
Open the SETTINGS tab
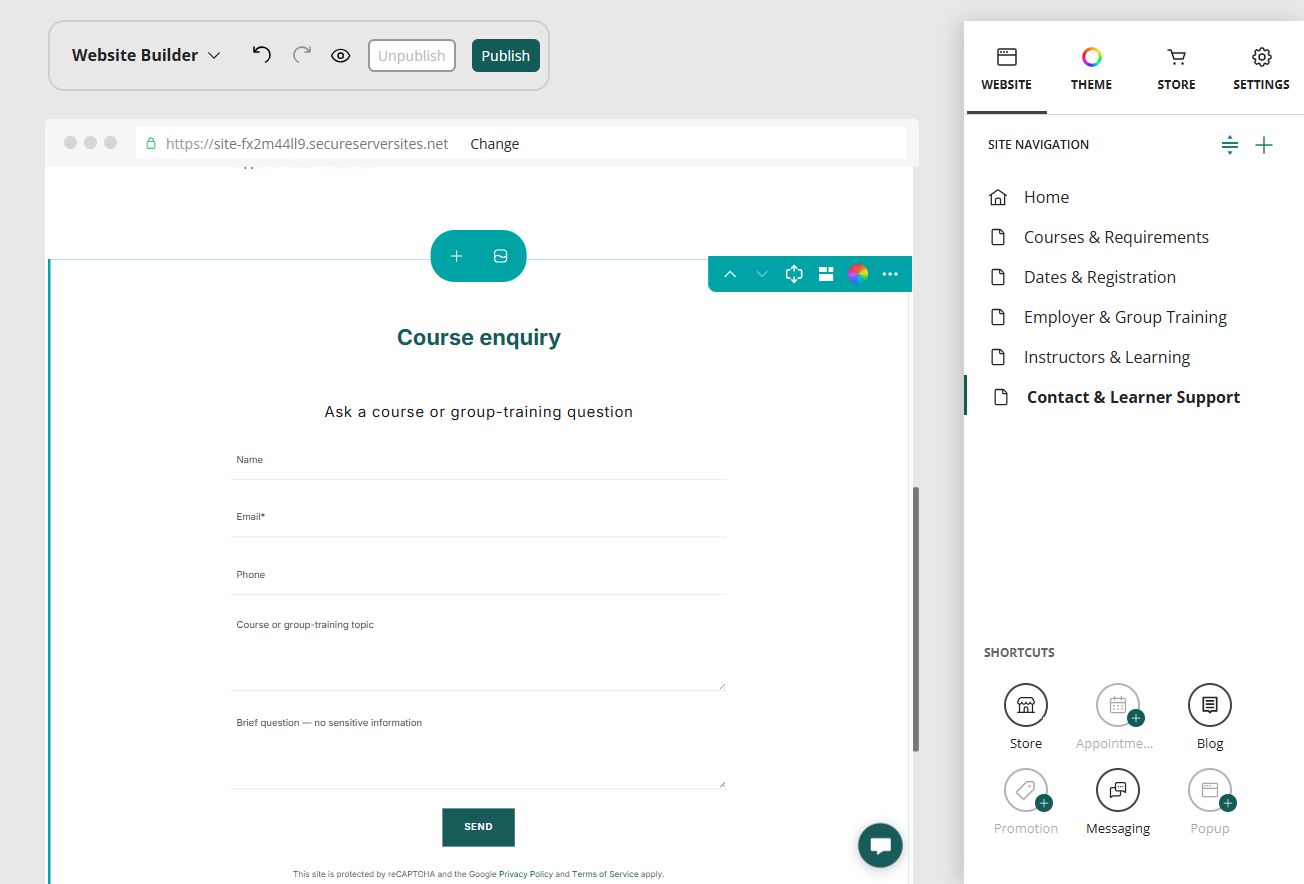tap(1261, 68)
